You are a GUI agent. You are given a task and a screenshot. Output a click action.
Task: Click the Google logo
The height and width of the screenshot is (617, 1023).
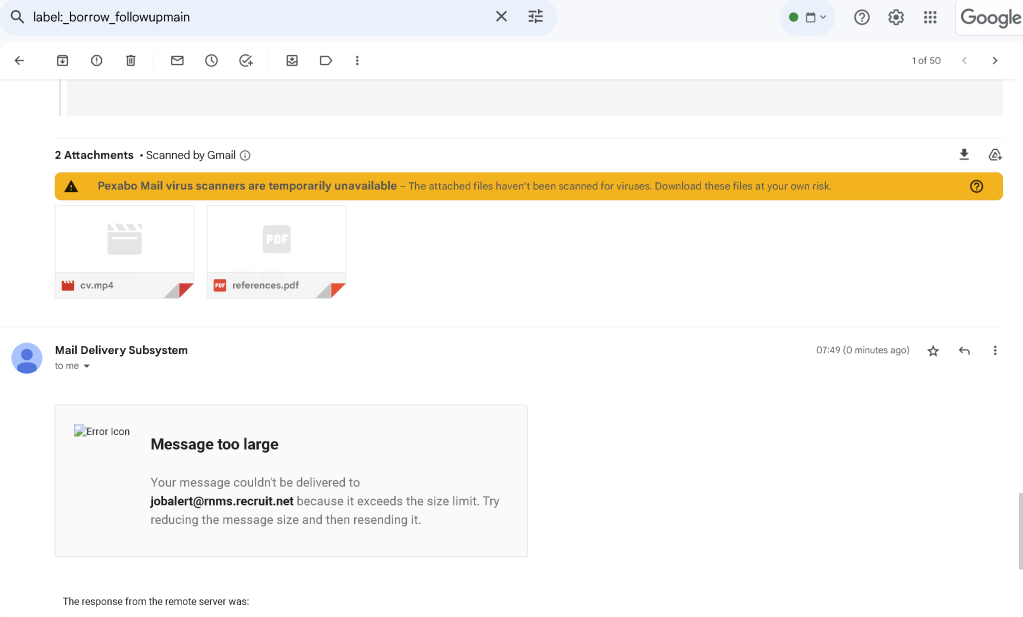pyautogui.click(x=990, y=18)
